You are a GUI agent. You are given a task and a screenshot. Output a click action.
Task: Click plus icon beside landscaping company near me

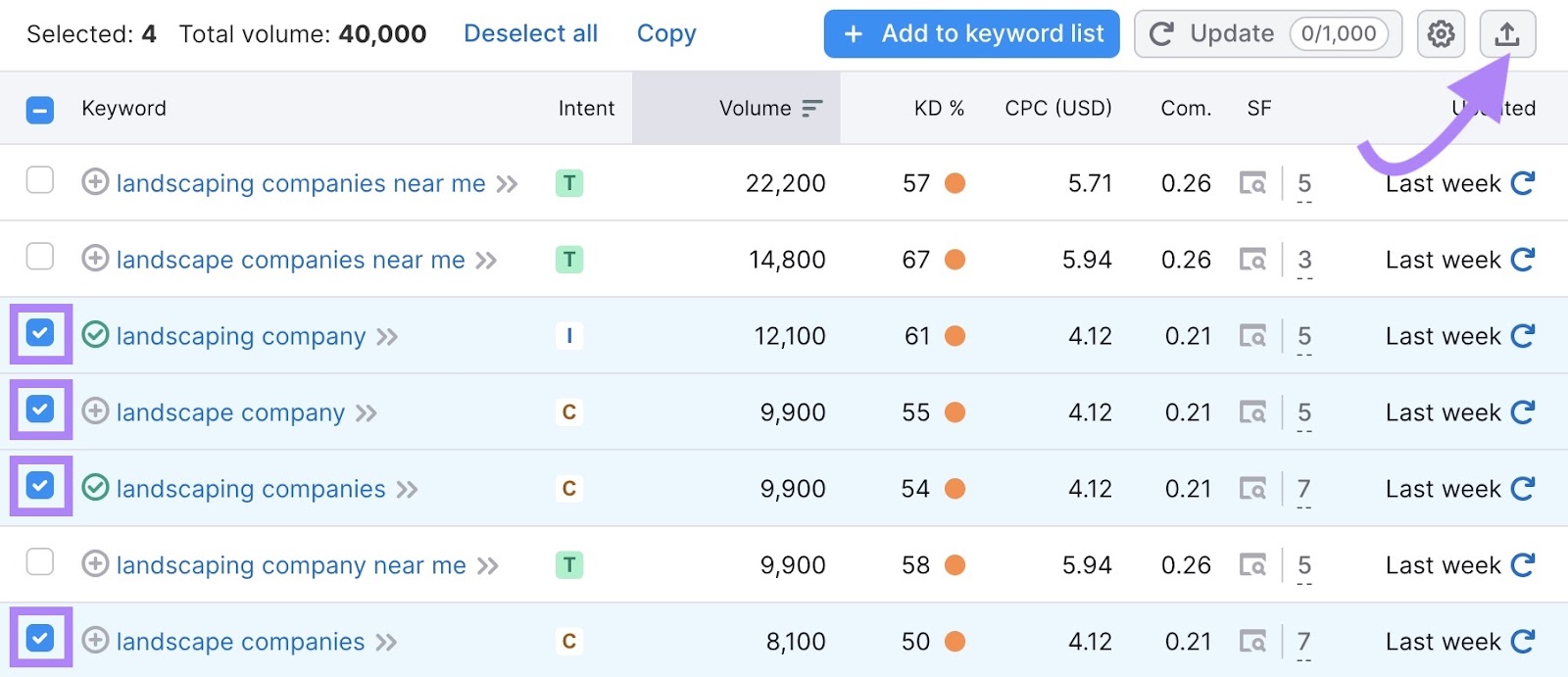coord(95,564)
